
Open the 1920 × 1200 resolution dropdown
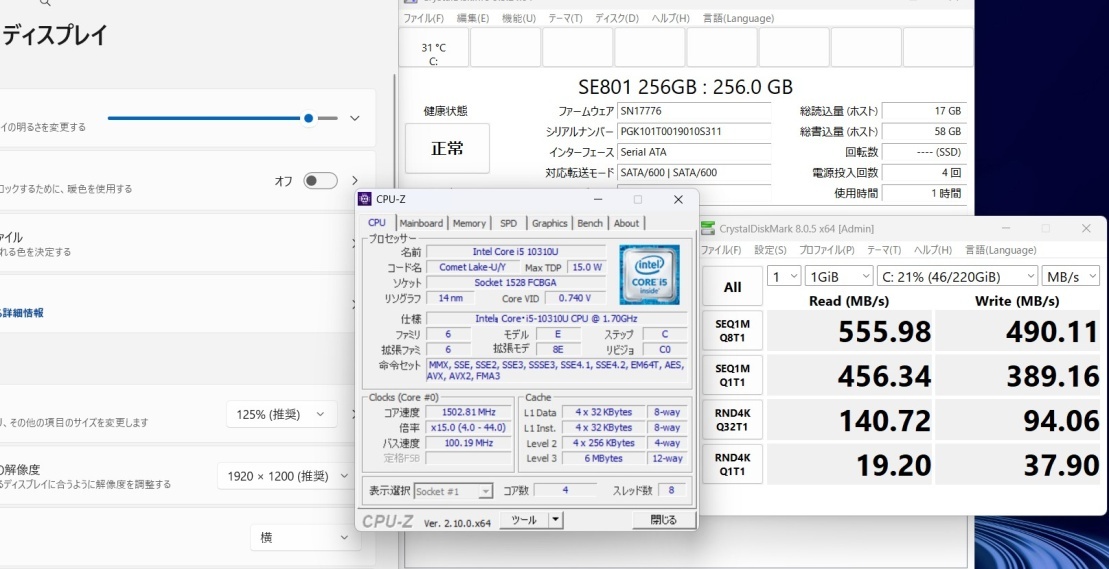[x=284, y=476]
